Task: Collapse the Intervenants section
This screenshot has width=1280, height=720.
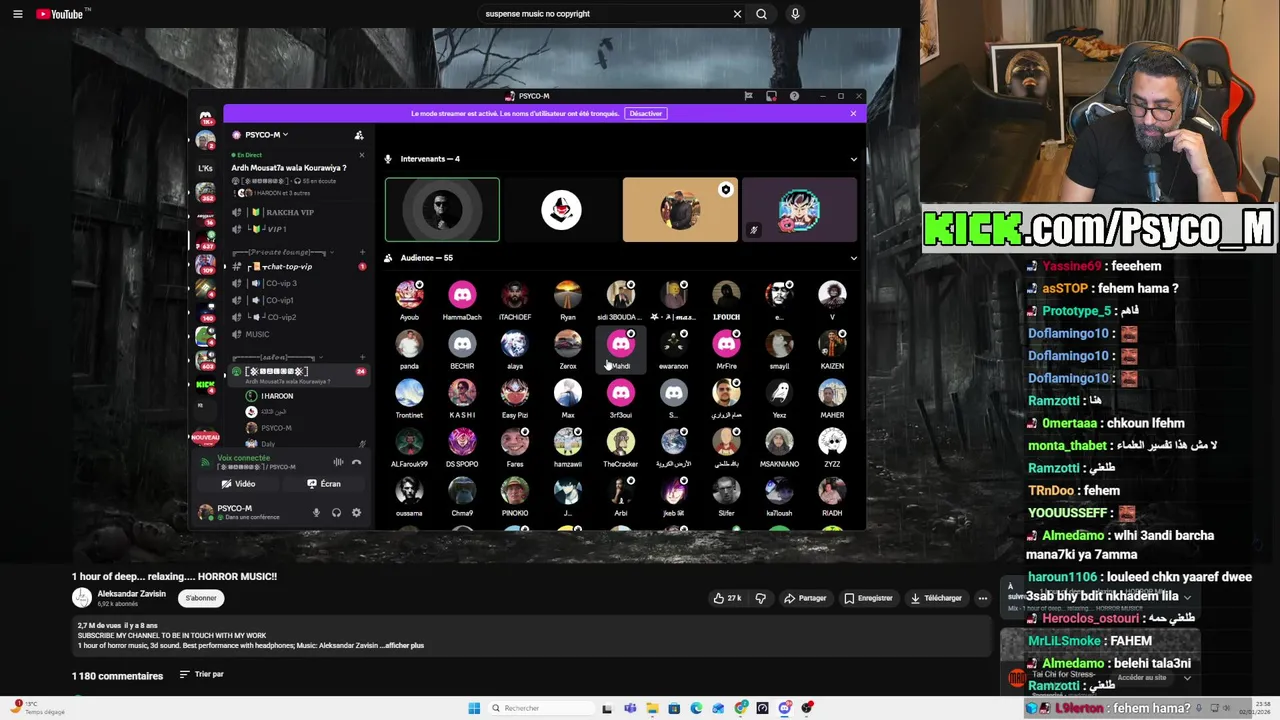Action: (x=853, y=159)
